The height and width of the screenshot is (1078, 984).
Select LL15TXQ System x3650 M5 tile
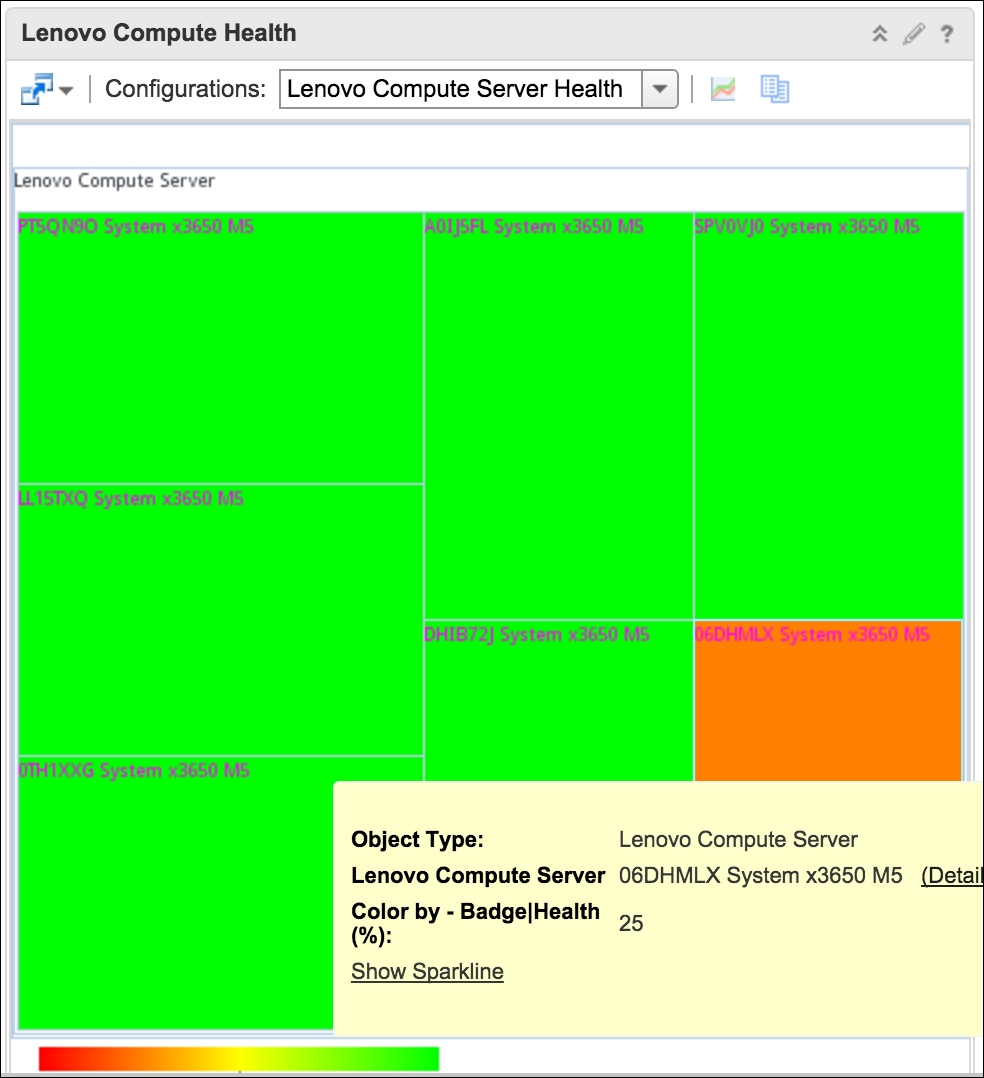point(220,620)
